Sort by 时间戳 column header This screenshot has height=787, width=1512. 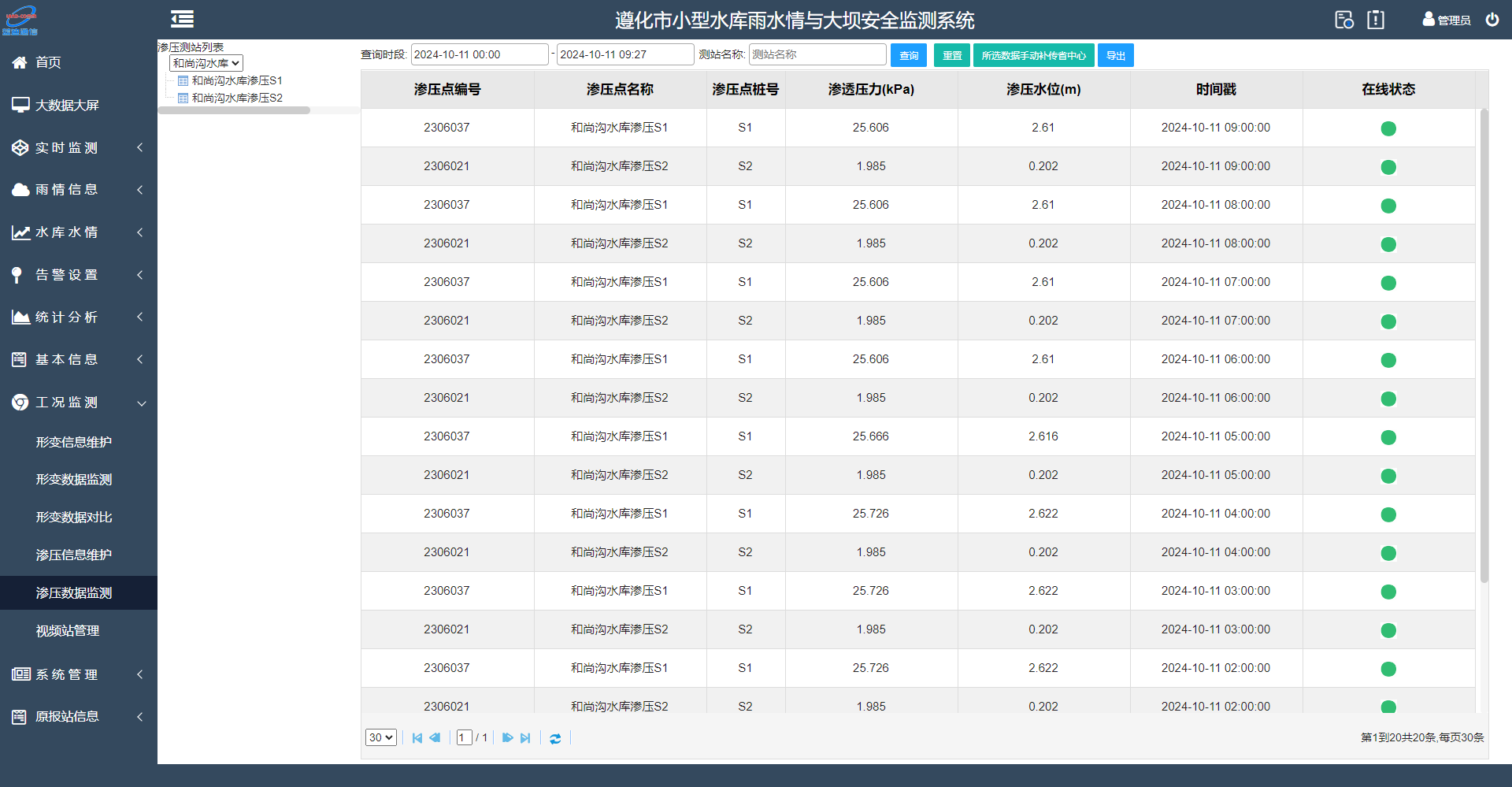(x=1216, y=89)
